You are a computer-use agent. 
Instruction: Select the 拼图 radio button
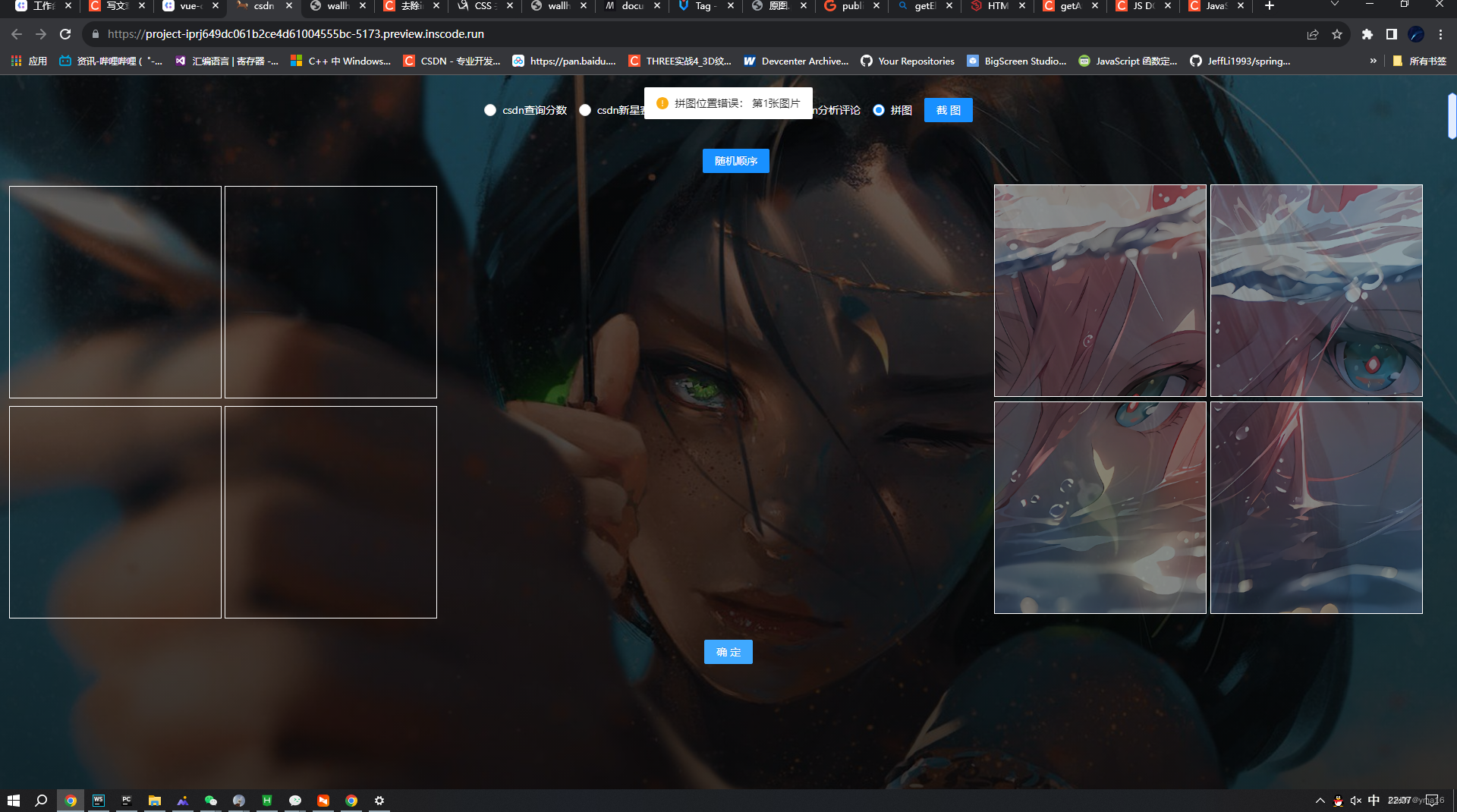[x=879, y=110]
